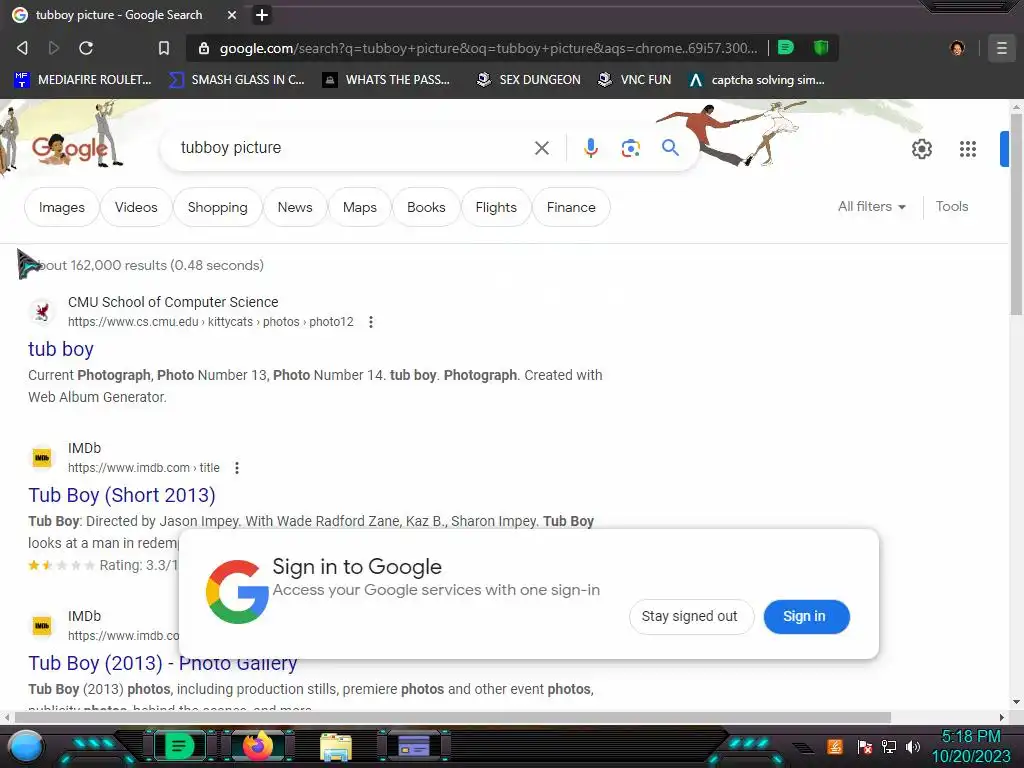Switch to the News filter
The image size is (1024, 768).
pos(295,207)
